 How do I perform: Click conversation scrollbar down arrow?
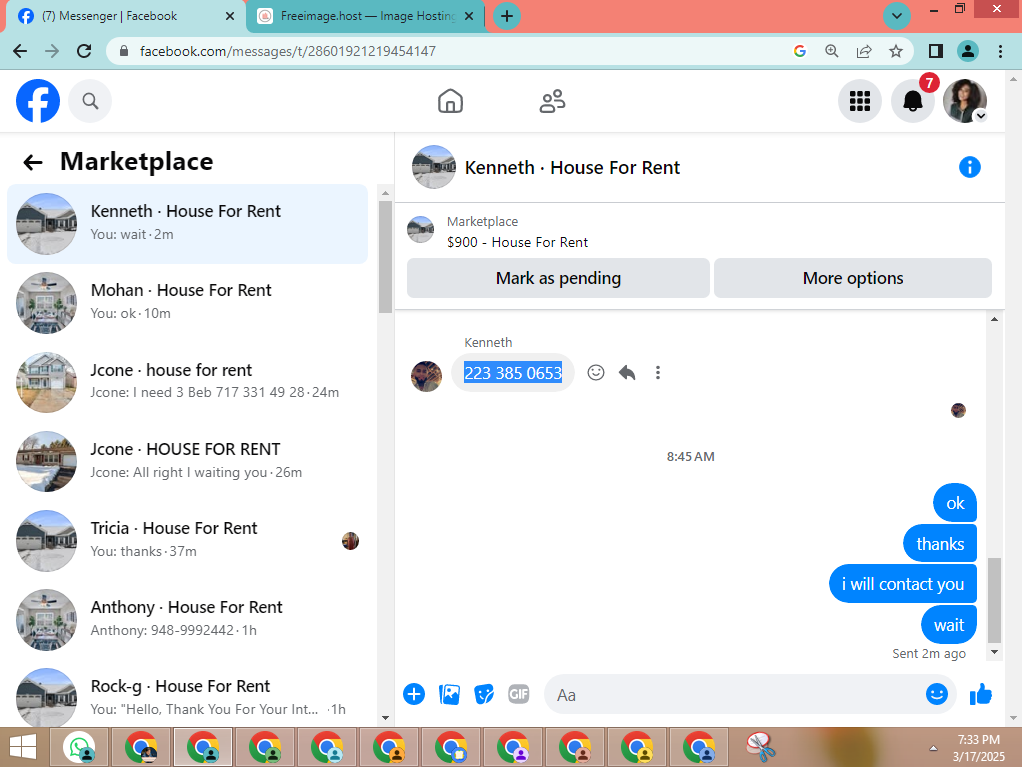point(994,652)
